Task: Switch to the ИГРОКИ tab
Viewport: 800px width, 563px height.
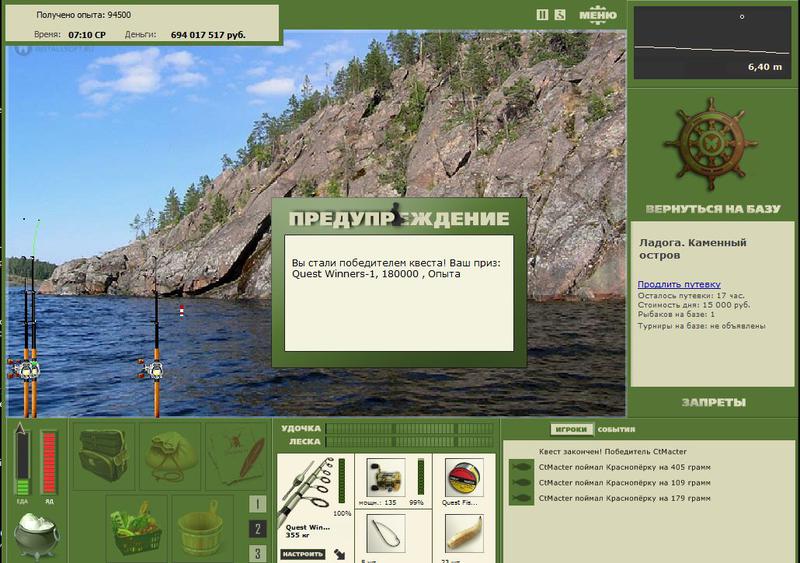Action: pos(571,429)
